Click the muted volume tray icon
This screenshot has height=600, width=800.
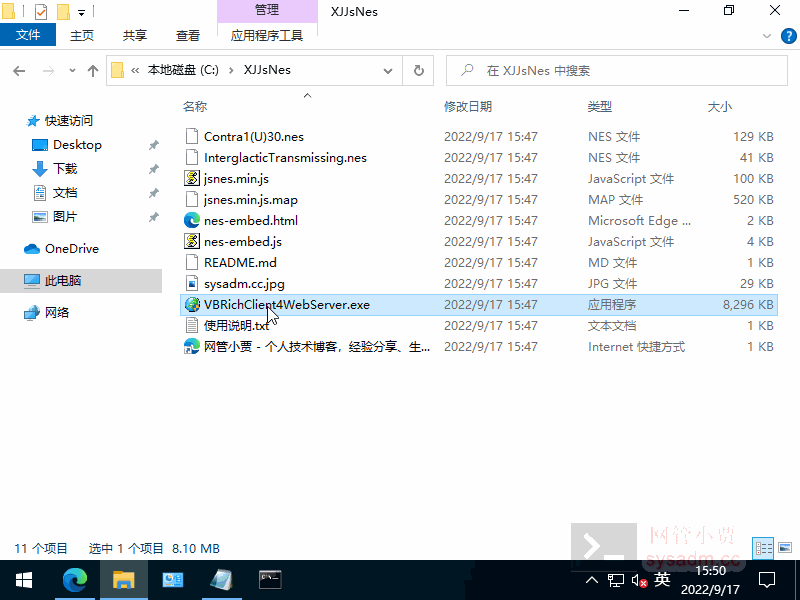(x=639, y=580)
